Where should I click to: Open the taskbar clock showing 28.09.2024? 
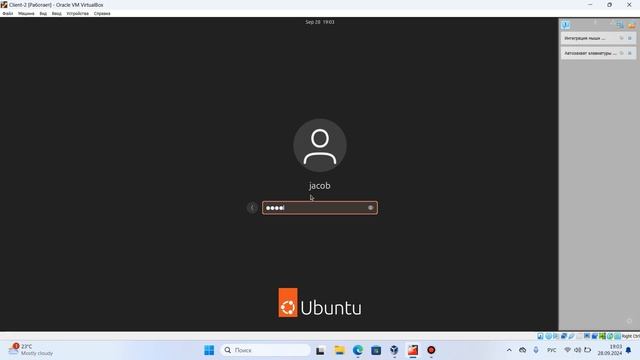click(610, 350)
